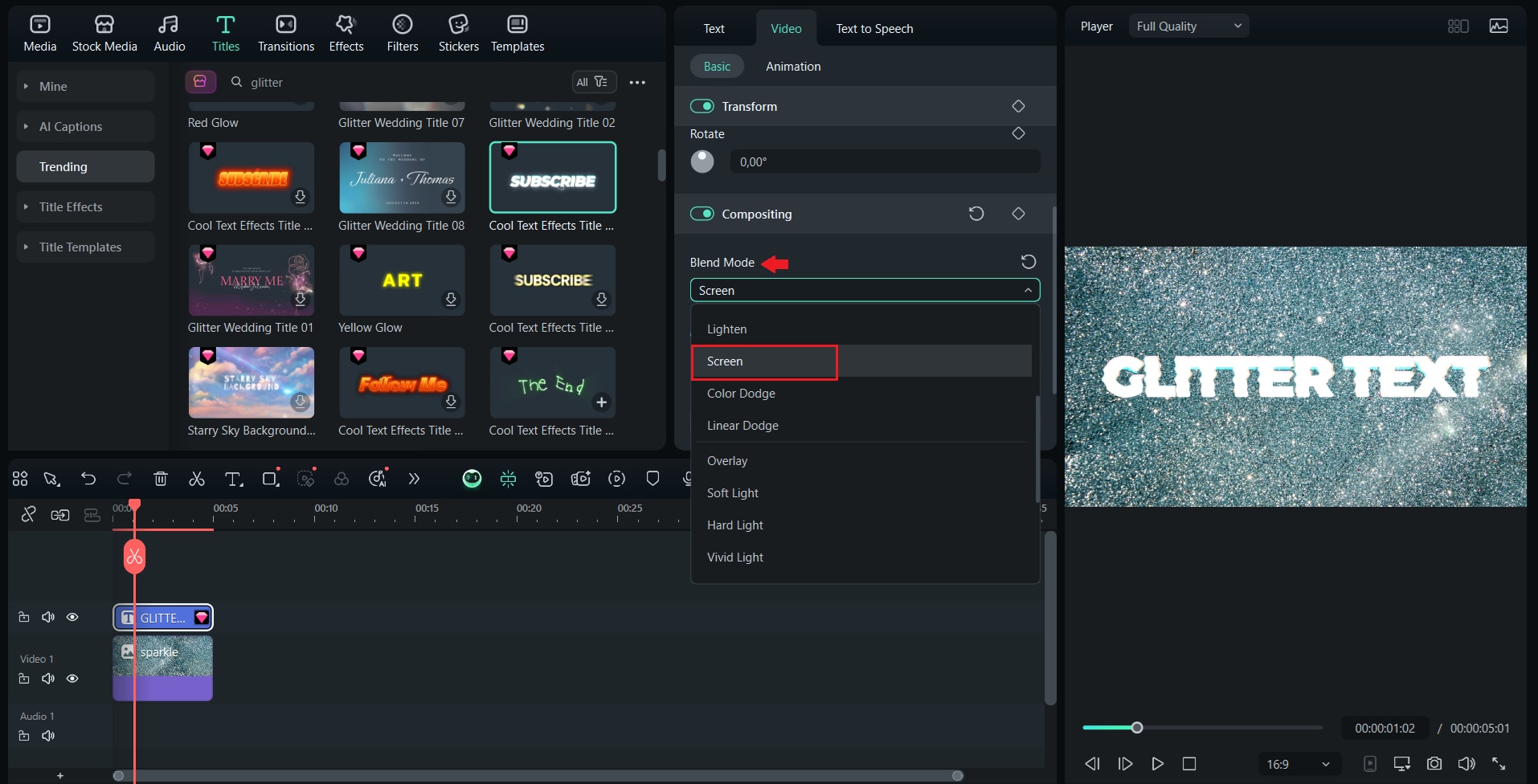Play the preview video
The height and width of the screenshot is (784, 1538).
[1157, 763]
